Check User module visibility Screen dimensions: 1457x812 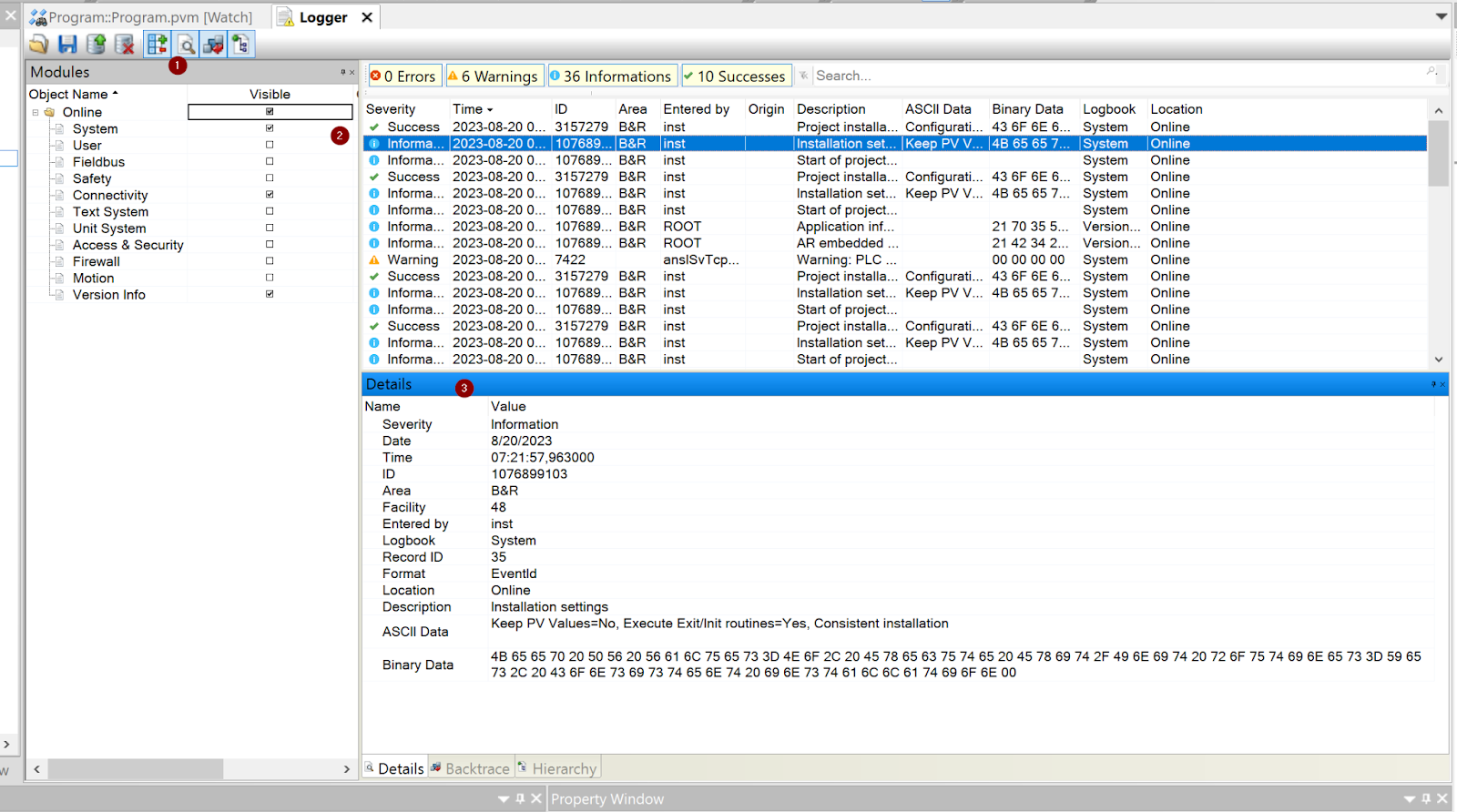(270, 145)
